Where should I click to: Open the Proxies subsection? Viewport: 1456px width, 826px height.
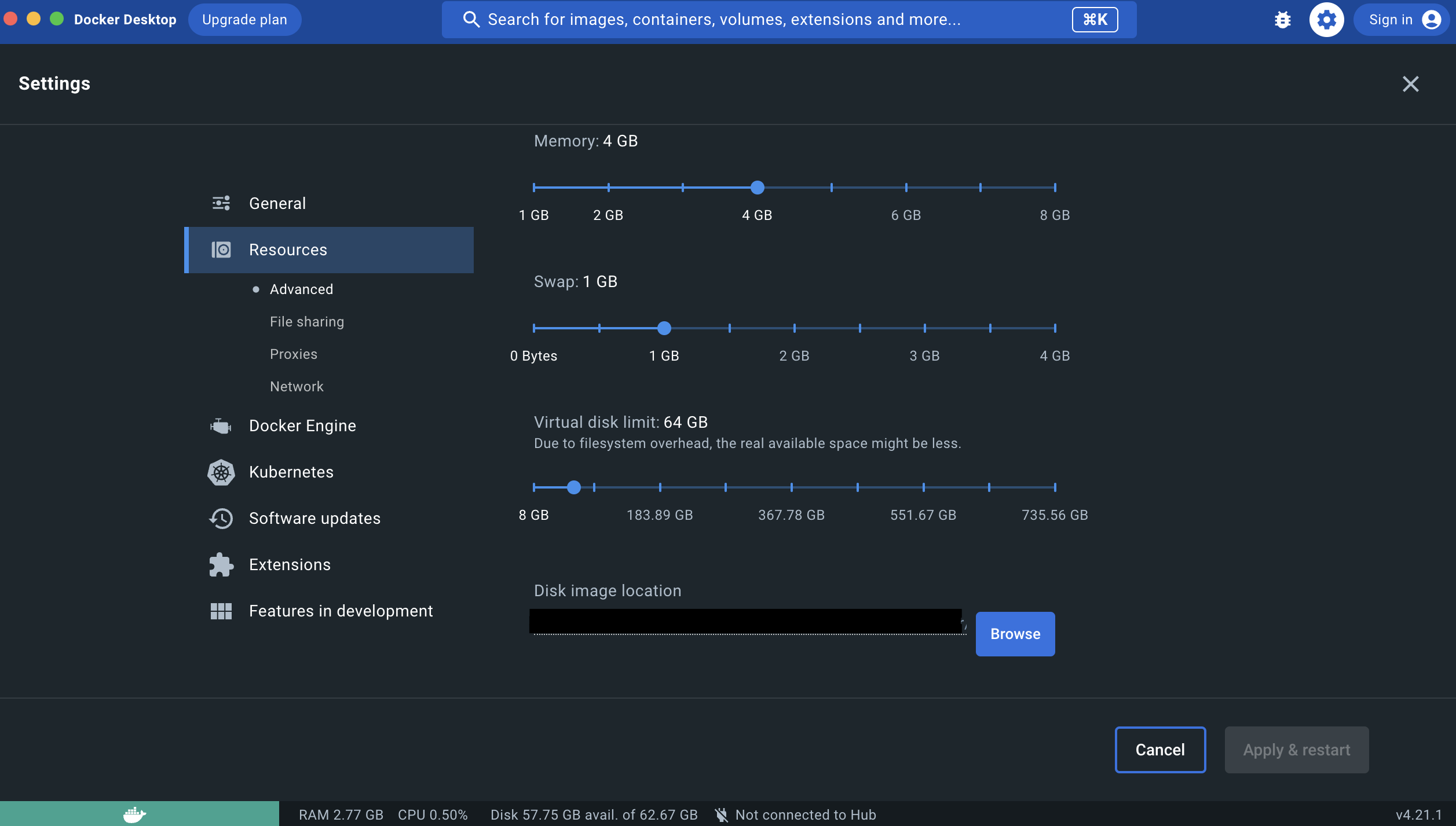294,354
